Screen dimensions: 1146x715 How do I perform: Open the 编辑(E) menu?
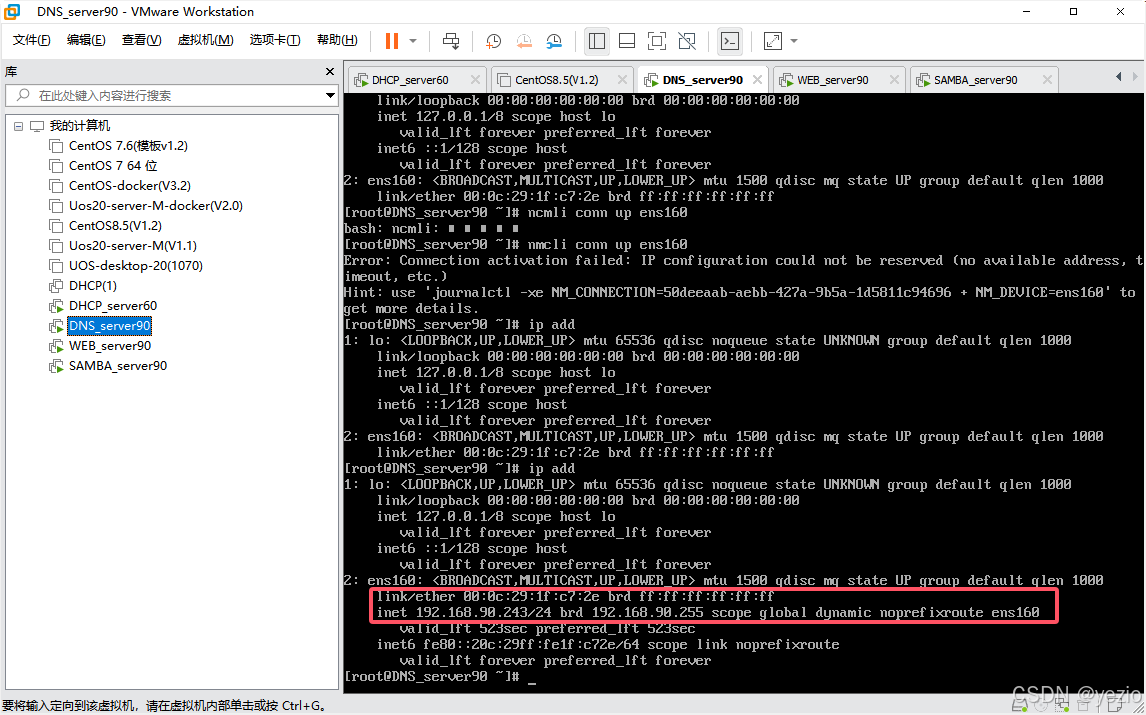coord(86,40)
